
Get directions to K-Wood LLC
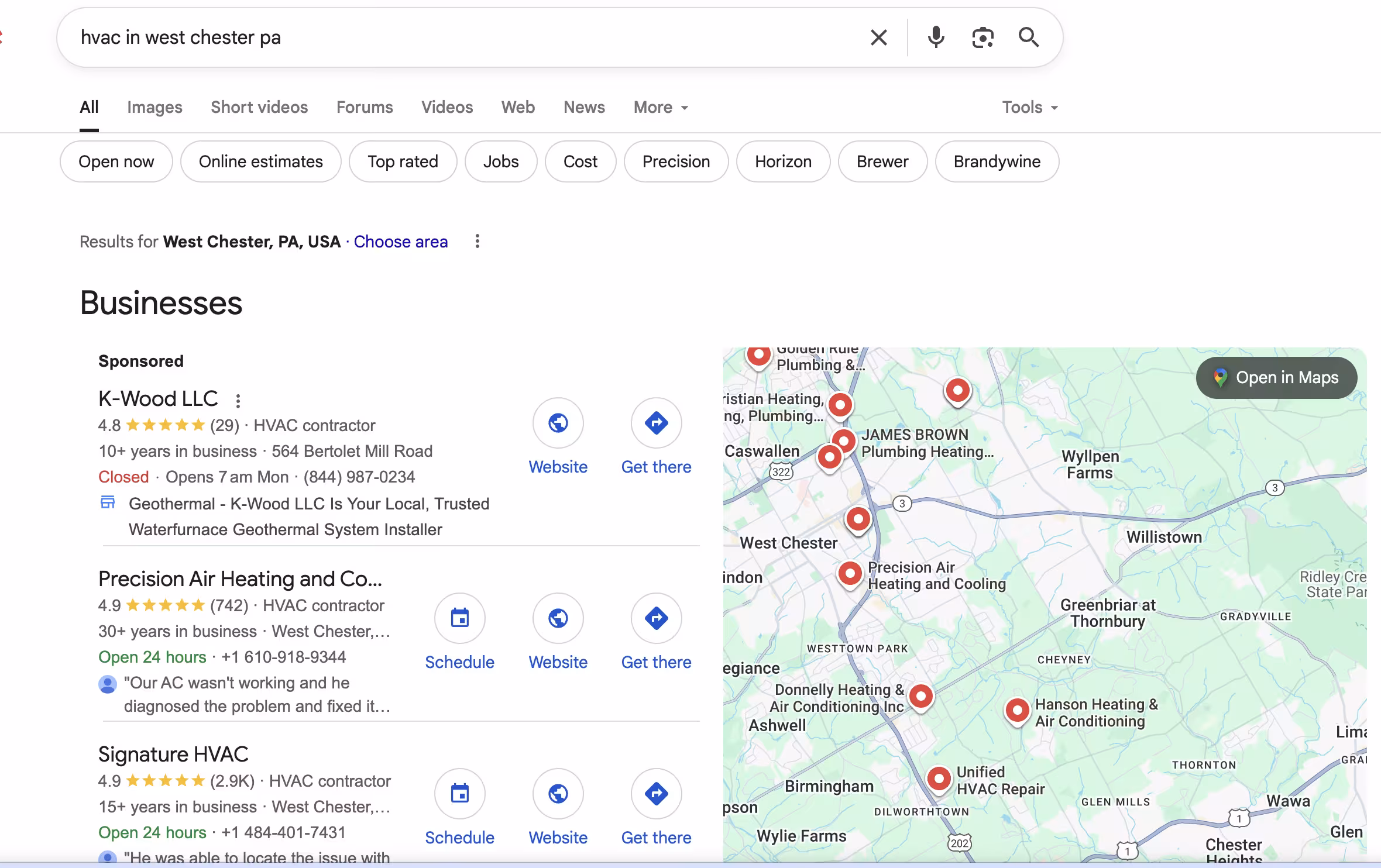pyautogui.click(x=657, y=423)
